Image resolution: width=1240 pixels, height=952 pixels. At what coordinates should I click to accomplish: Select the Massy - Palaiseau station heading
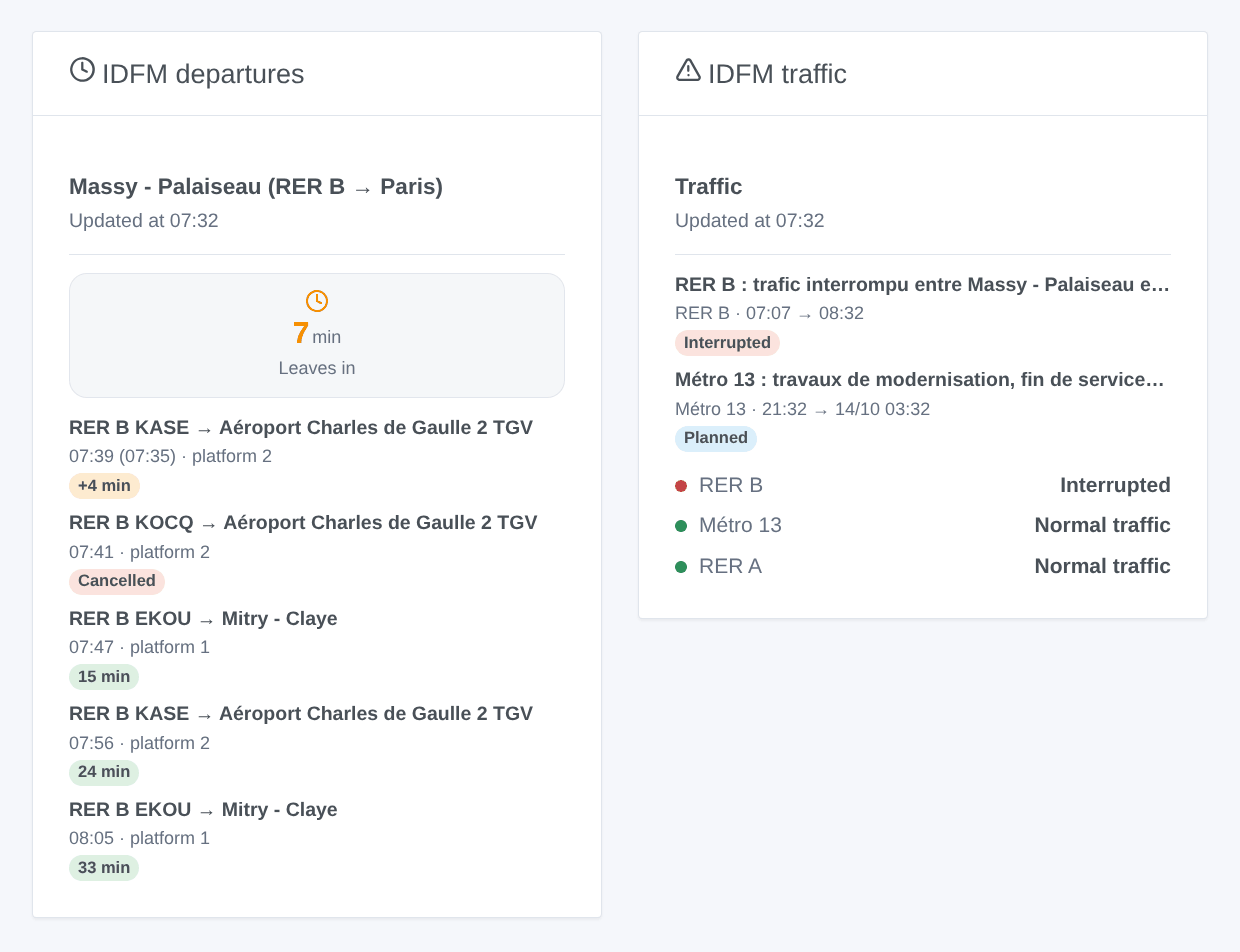[256, 187]
